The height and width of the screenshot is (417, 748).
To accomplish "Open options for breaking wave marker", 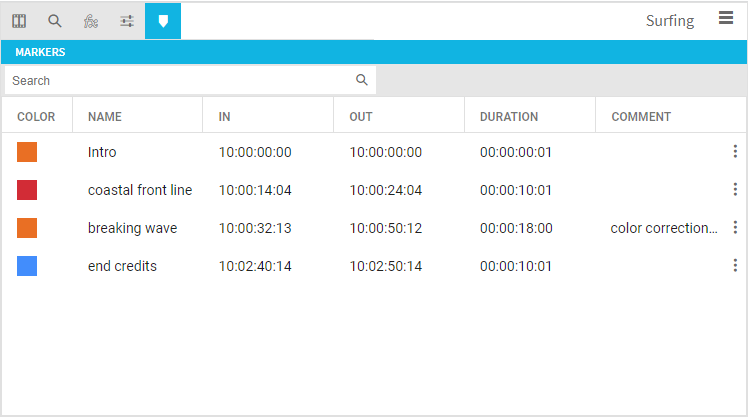I will click(735, 228).
